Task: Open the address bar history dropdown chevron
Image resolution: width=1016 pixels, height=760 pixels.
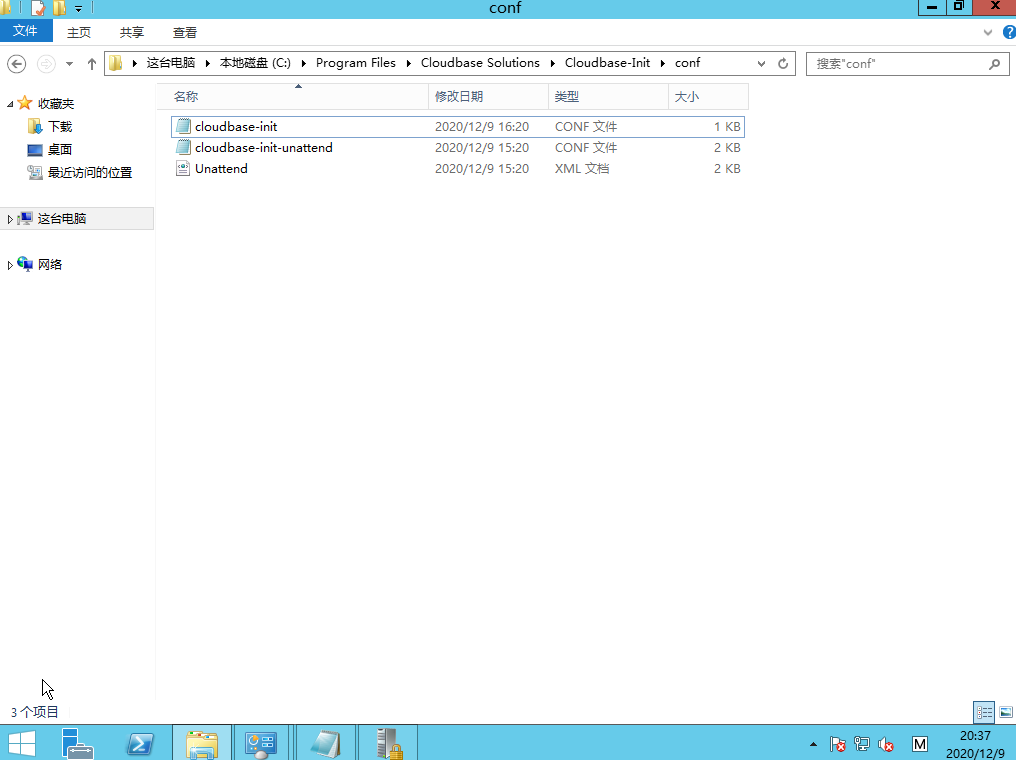Action: [760, 63]
